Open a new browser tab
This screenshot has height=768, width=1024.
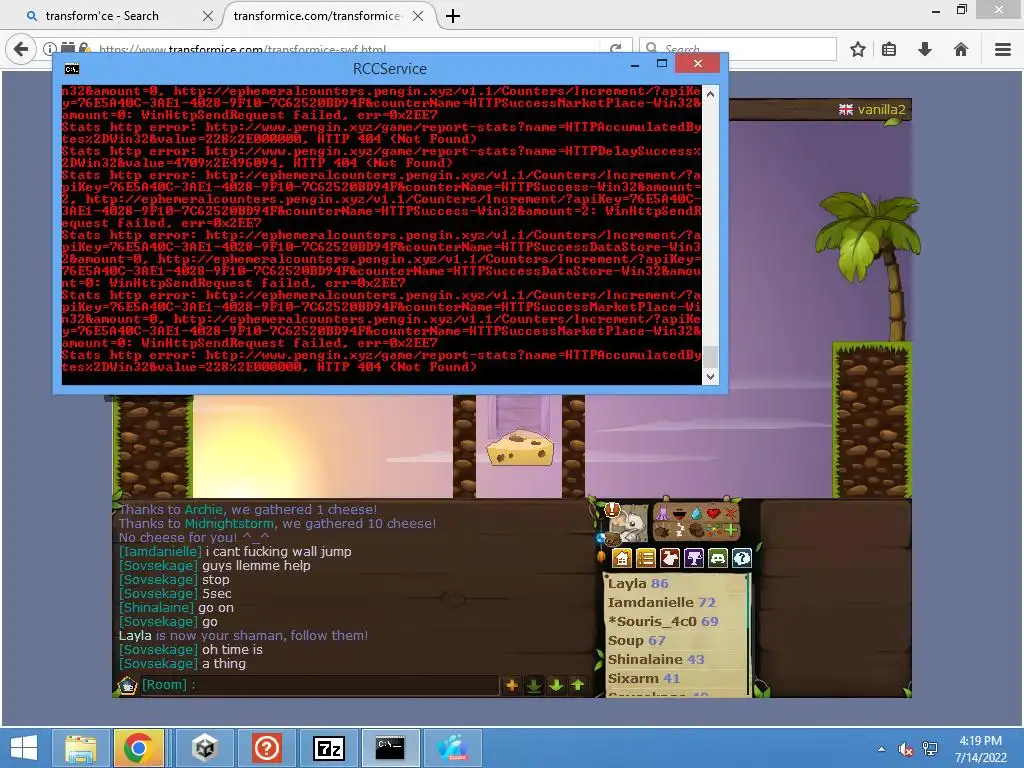pos(453,16)
